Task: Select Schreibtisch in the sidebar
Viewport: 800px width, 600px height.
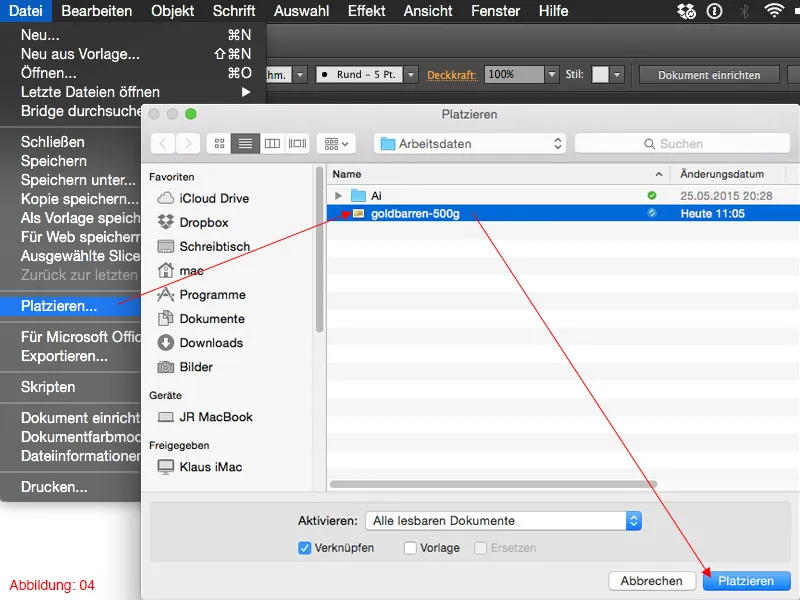Action: point(204,246)
